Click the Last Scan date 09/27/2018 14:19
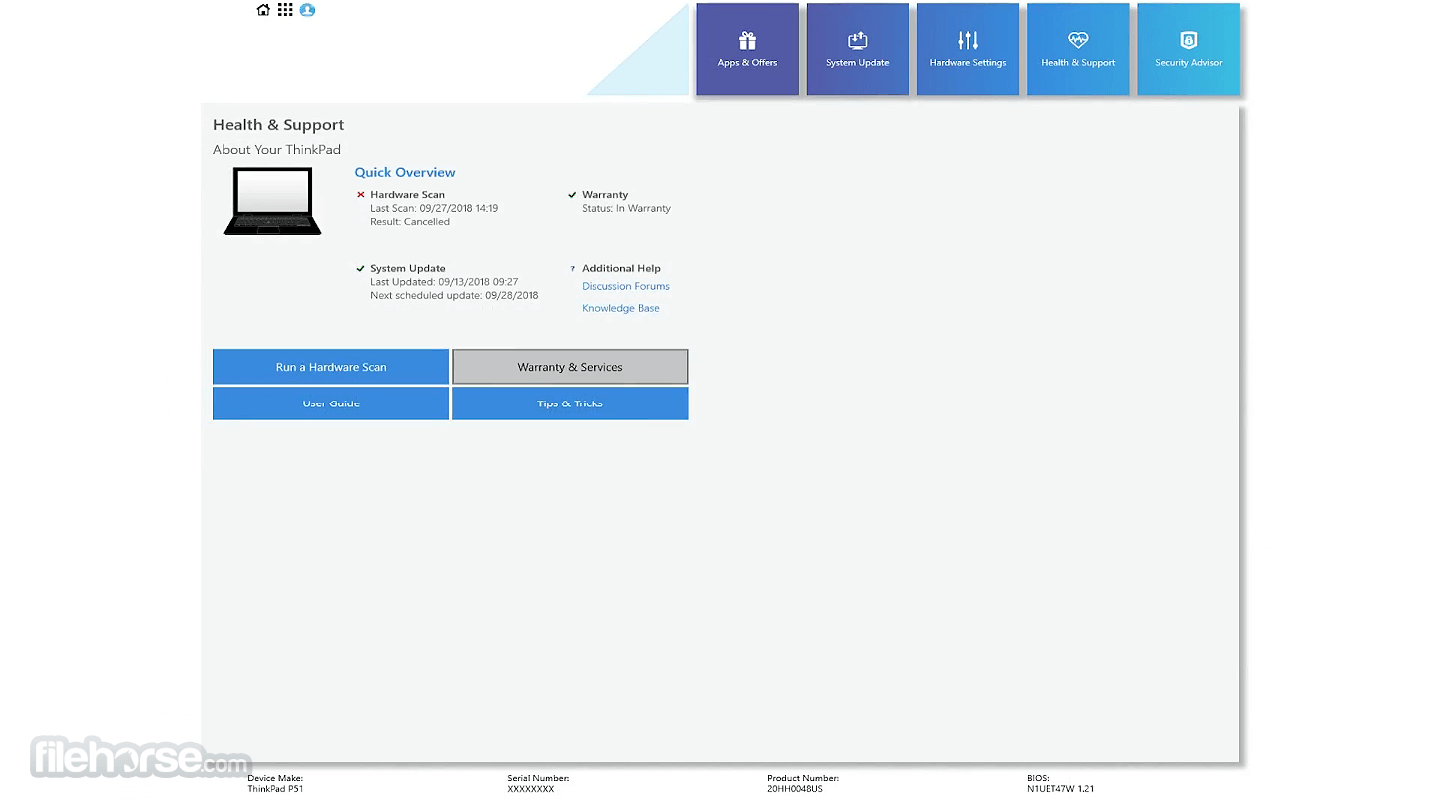Screen dimensions: 1439x808 pyautogui.click(x=434, y=209)
